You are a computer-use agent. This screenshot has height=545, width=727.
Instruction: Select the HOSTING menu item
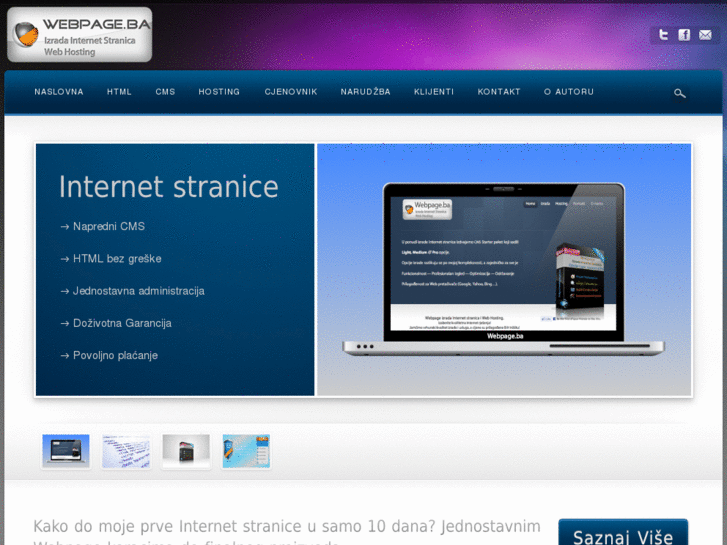pos(219,92)
